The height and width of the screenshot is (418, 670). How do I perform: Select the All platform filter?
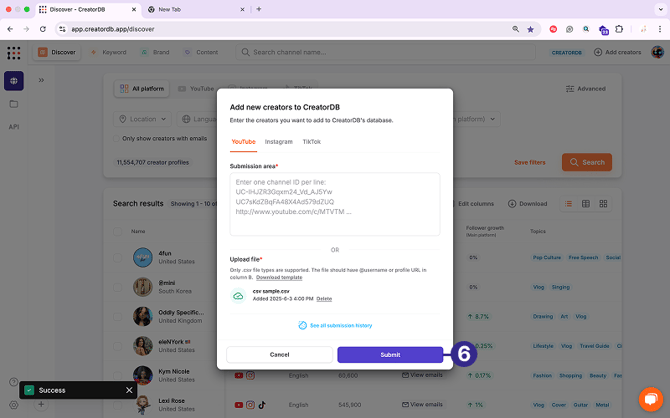pos(142,88)
